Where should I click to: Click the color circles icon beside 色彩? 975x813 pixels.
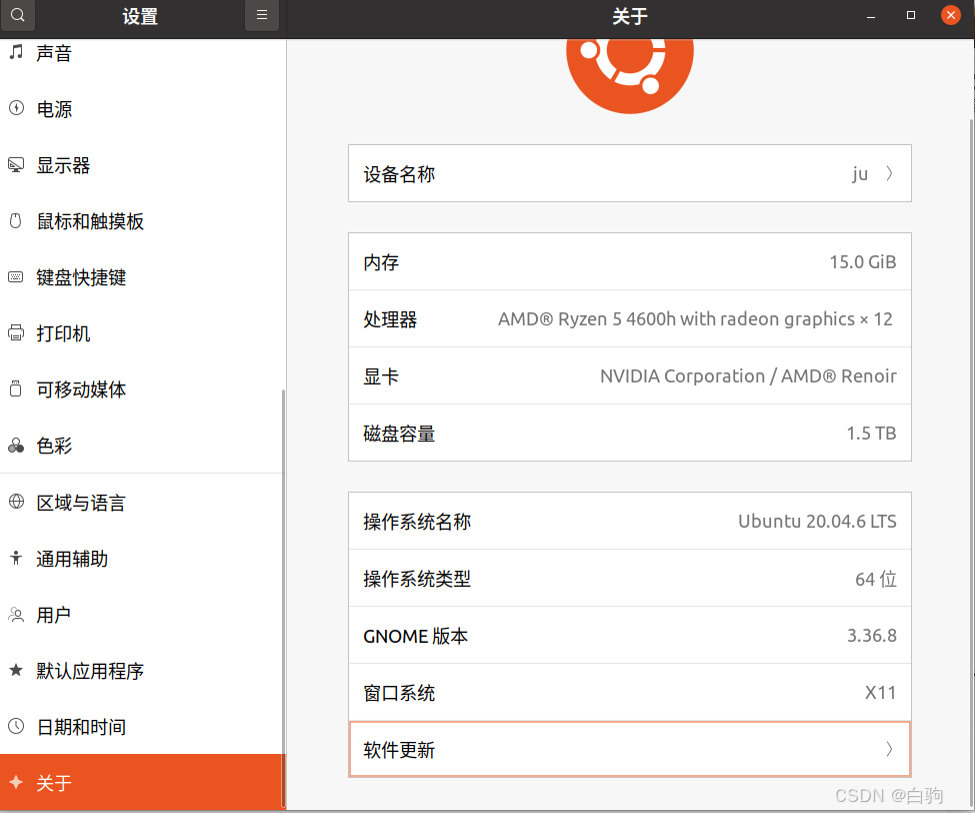(16, 445)
